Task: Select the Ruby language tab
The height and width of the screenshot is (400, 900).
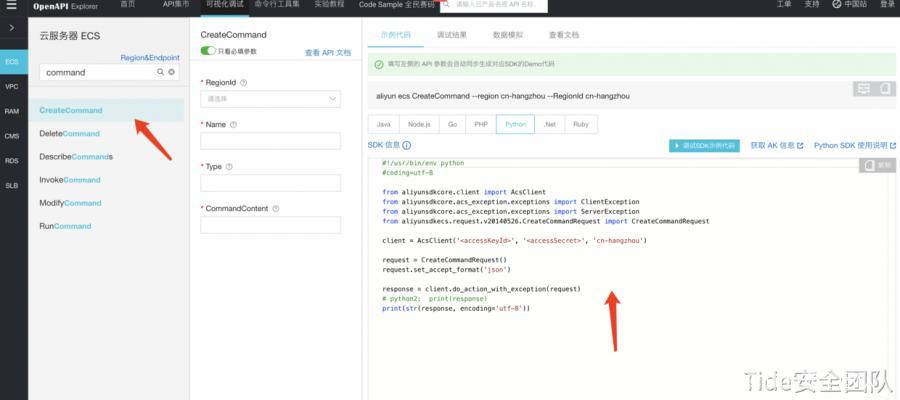Action: tap(581, 124)
